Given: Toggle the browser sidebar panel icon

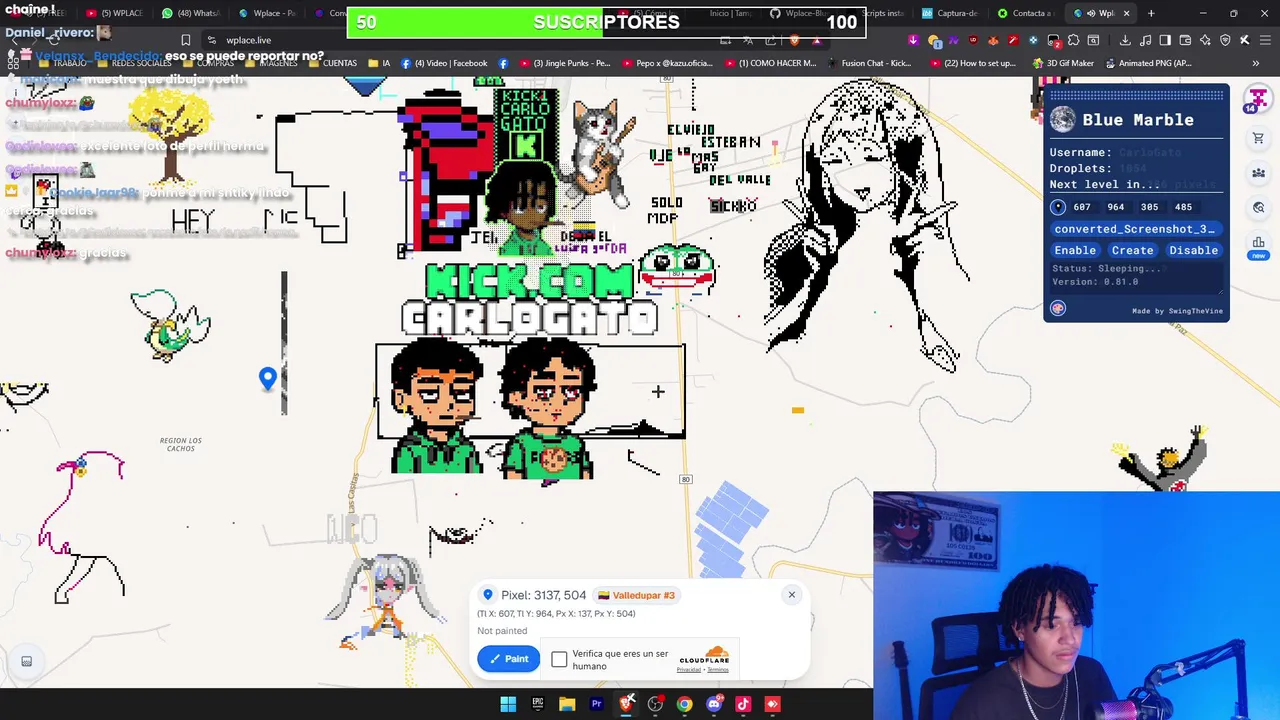Looking at the screenshot, I should (1165, 40).
